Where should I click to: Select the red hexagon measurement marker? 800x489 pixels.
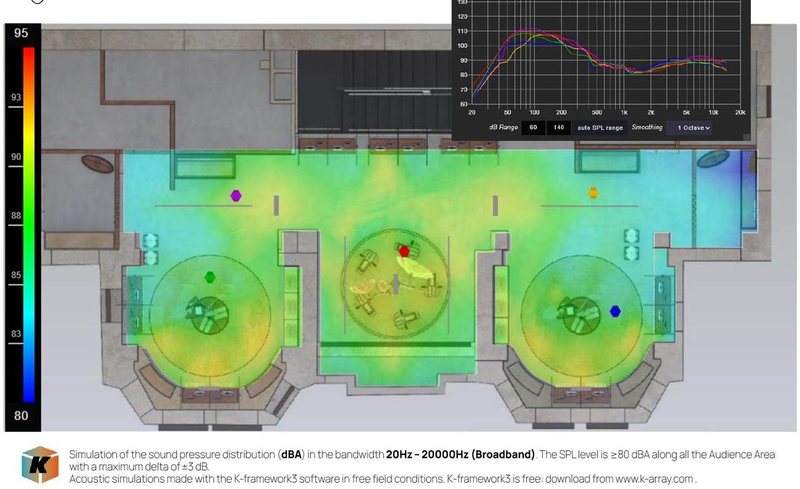(404, 251)
